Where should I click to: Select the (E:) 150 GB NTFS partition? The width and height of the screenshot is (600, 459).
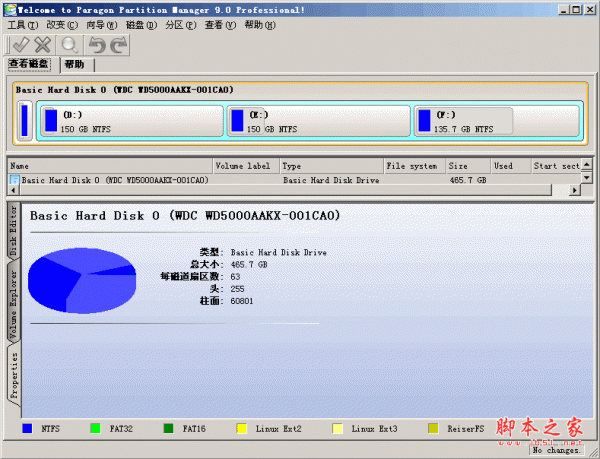318,121
